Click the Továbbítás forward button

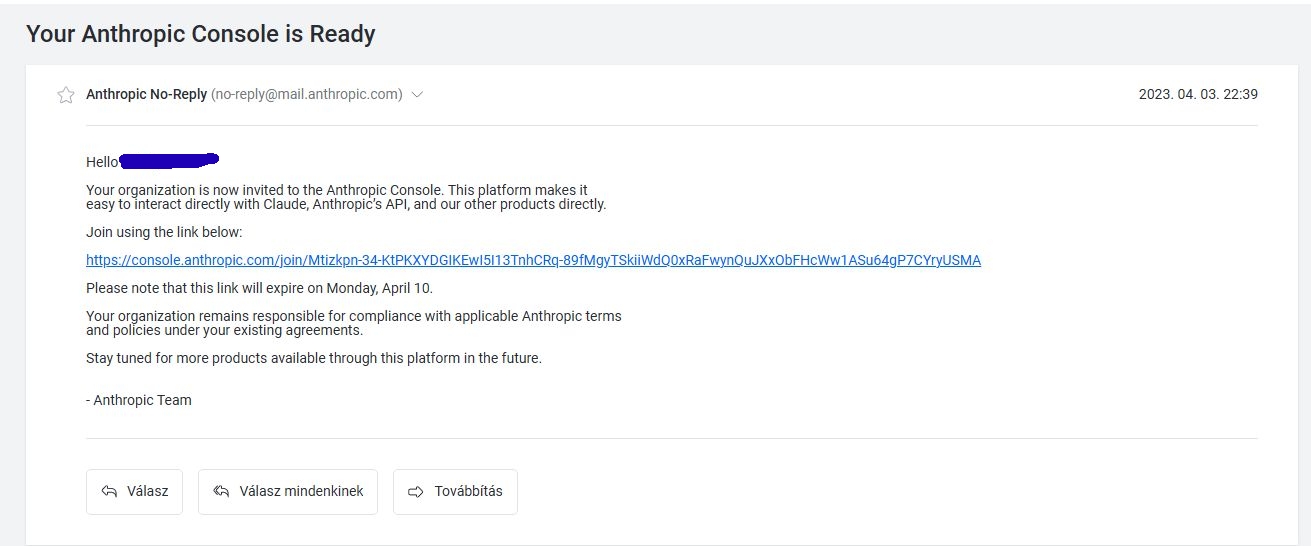point(455,492)
